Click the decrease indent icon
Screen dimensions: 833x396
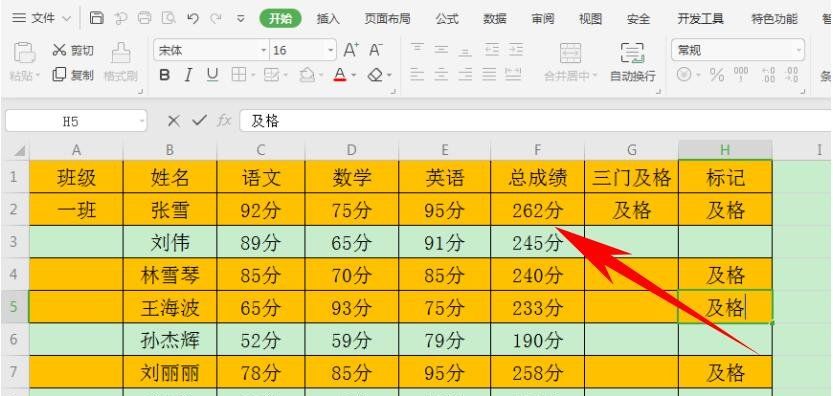[x=492, y=50]
